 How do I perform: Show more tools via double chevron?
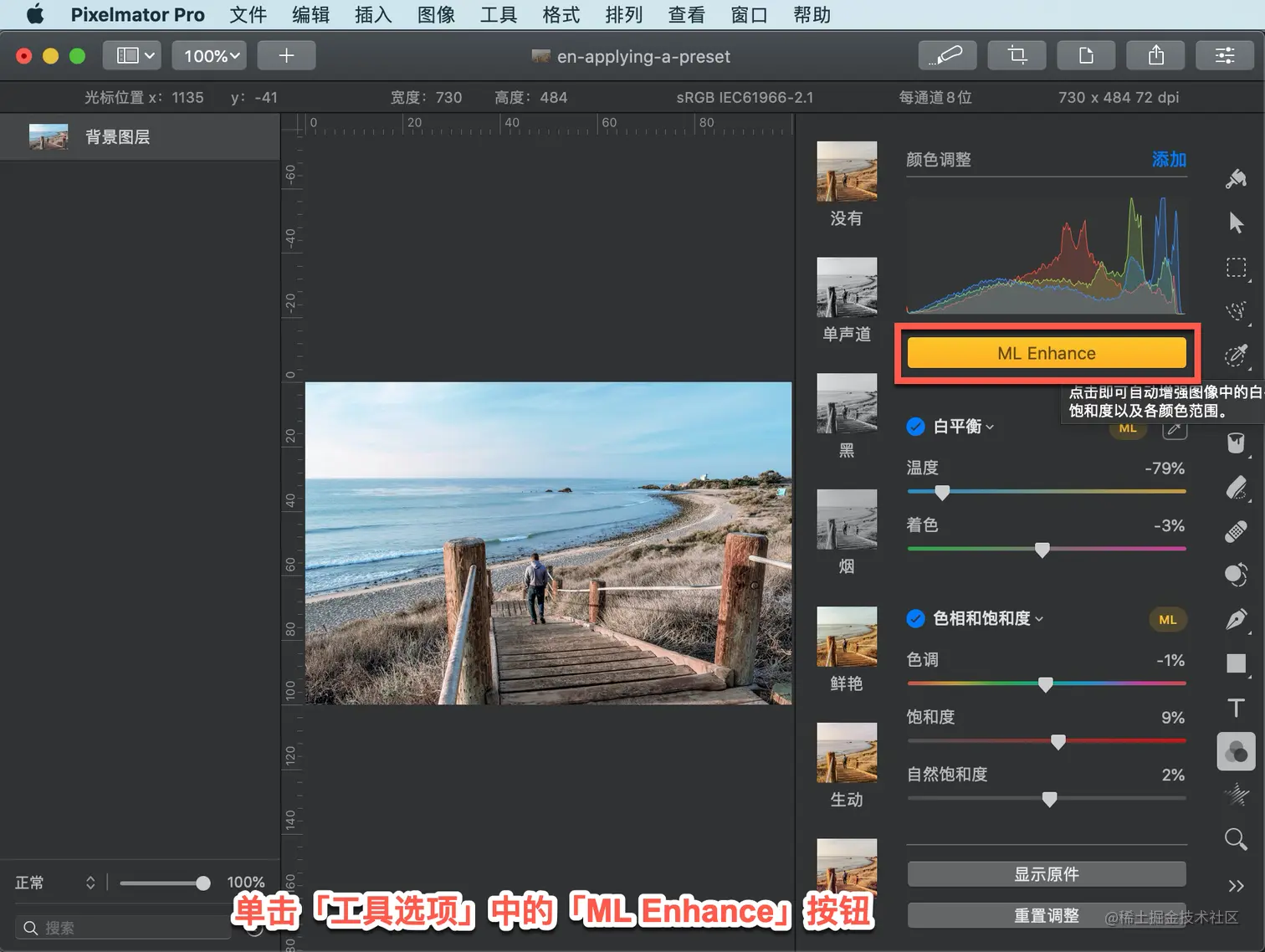(x=1236, y=886)
